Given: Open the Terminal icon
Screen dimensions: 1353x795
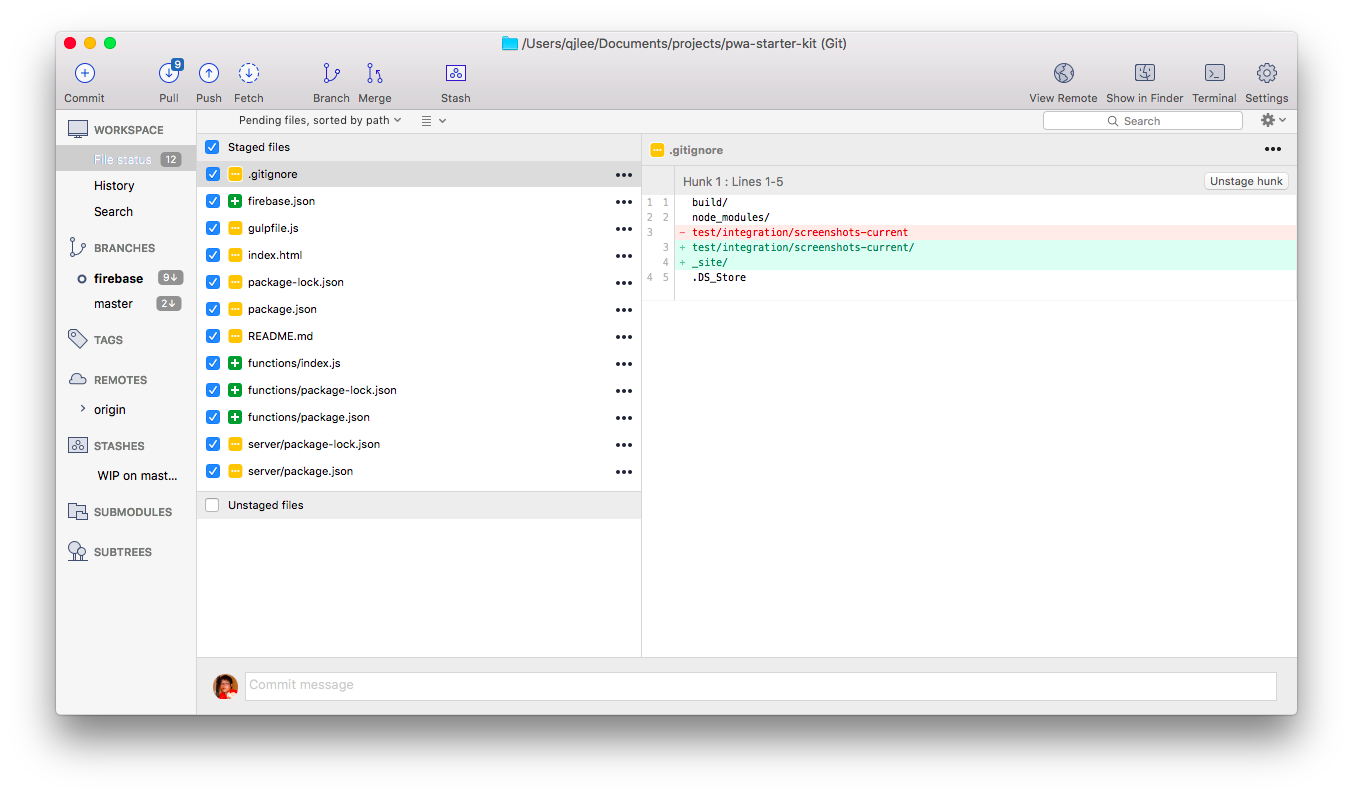Looking at the screenshot, I should click(x=1215, y=73).
